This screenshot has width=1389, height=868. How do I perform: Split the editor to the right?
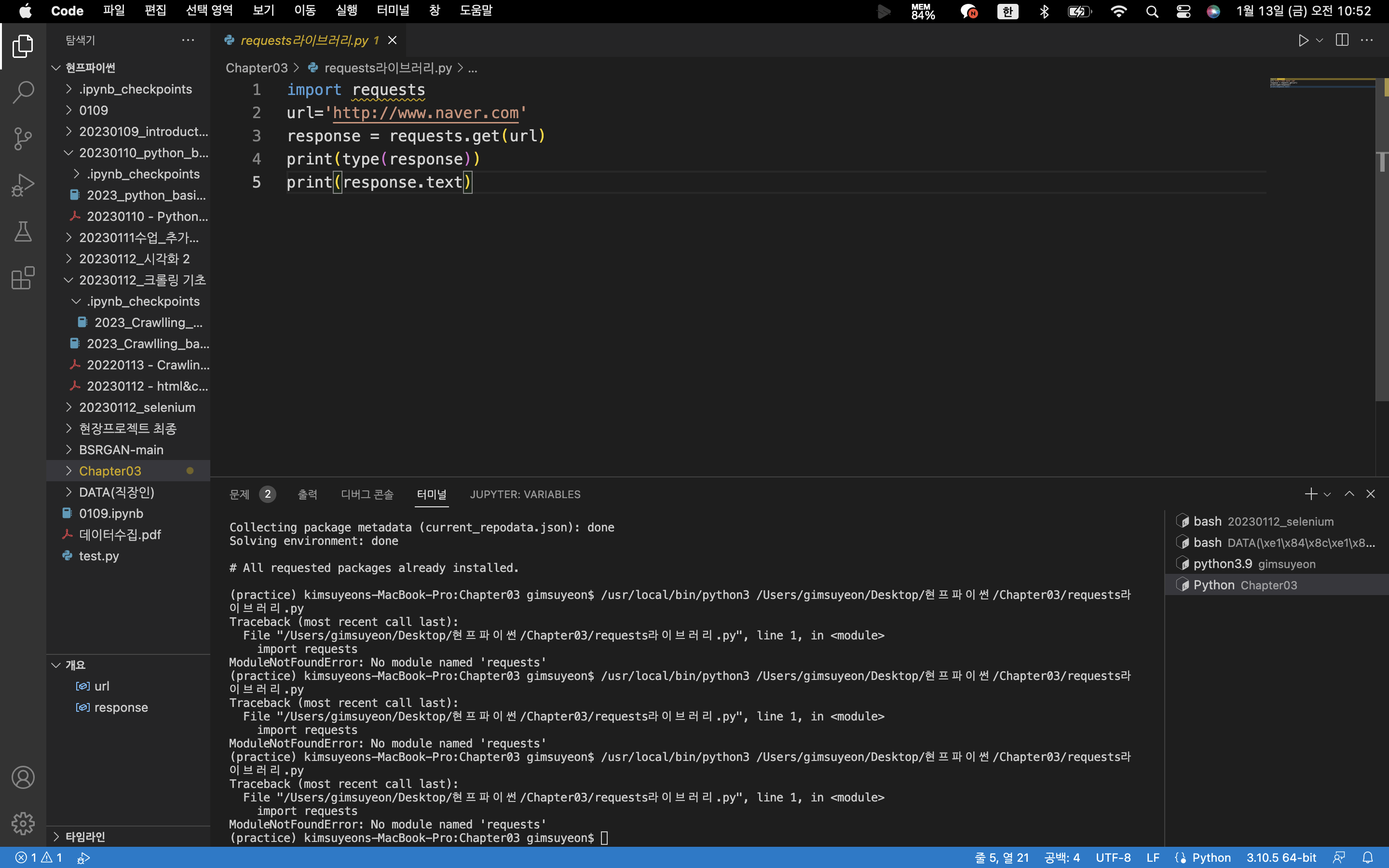[x=1342, y=40]
